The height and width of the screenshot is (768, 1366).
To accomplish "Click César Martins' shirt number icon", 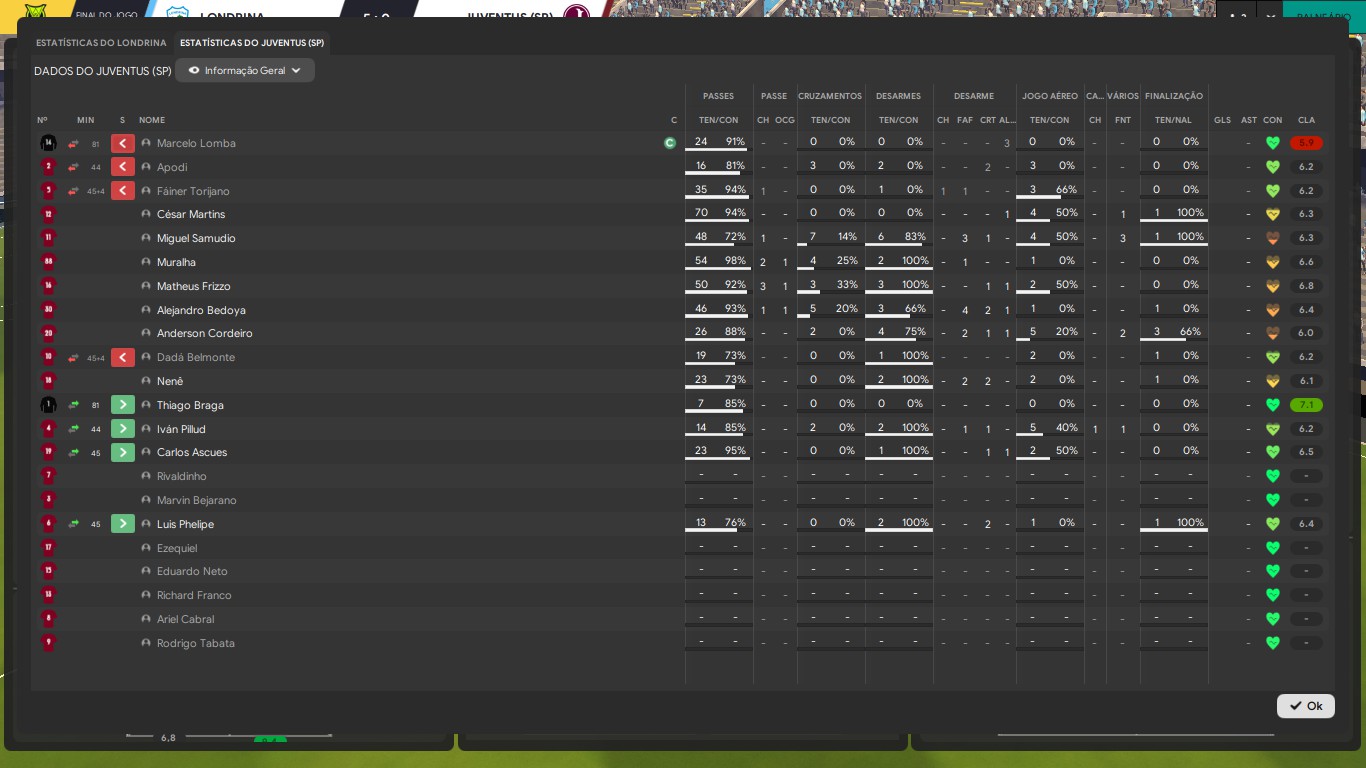I will [x=48, y=214].
